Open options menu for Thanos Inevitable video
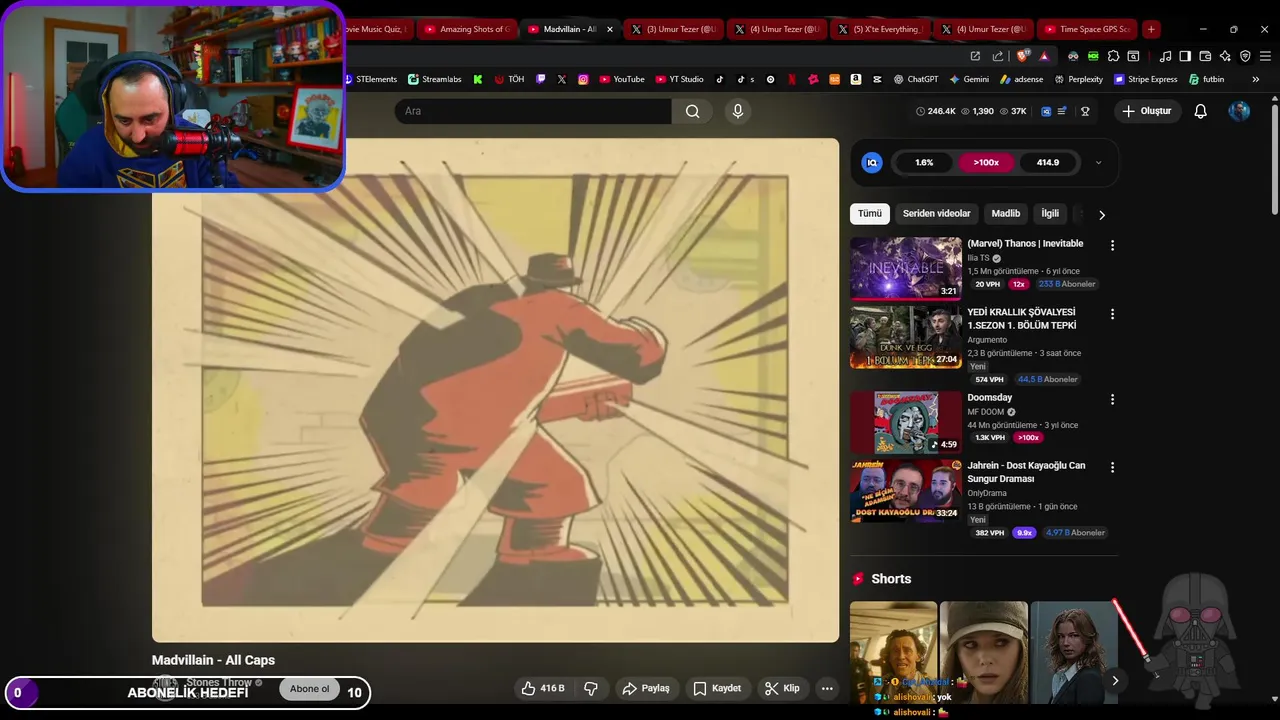This screenshot has width=1280, height=720. click(x=1112, y=245)
